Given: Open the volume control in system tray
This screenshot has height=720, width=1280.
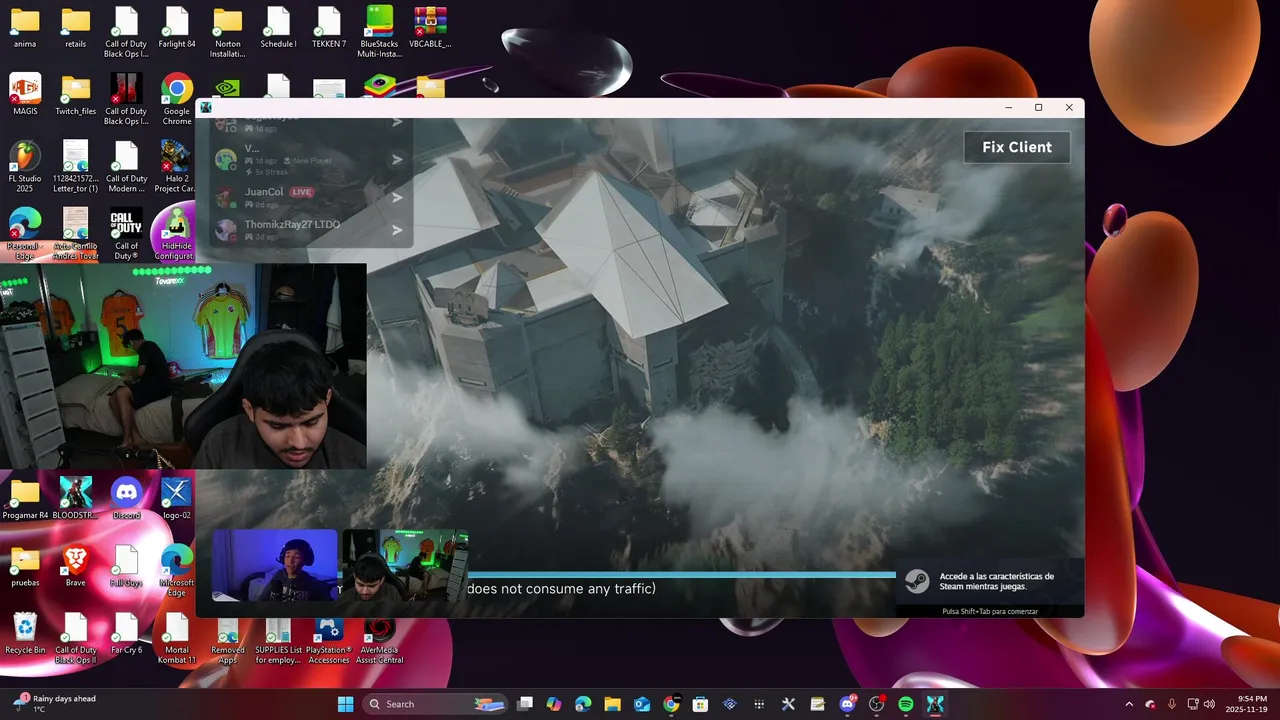Looking at the screenshot, I should click(x=1209, y=704).
